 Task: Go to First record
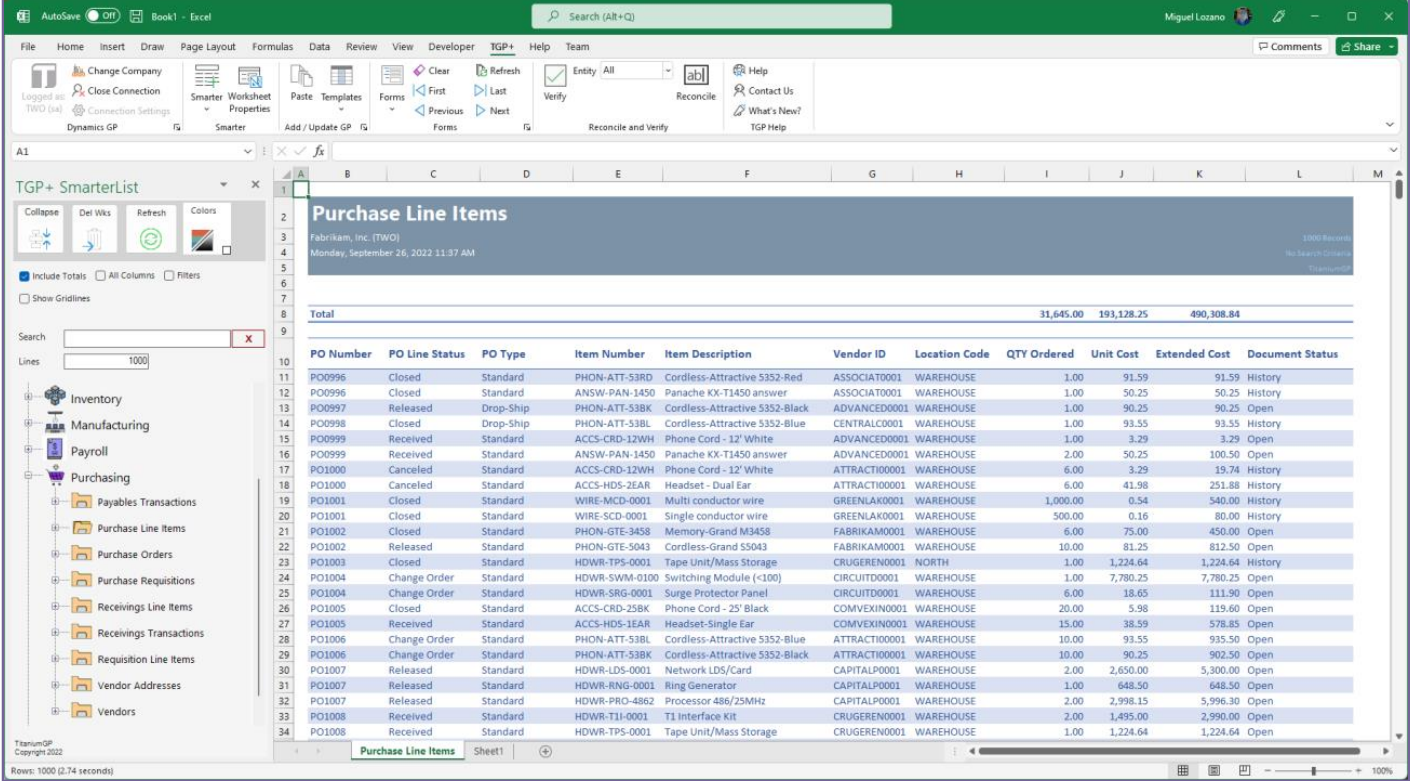(x=430, y=91)
